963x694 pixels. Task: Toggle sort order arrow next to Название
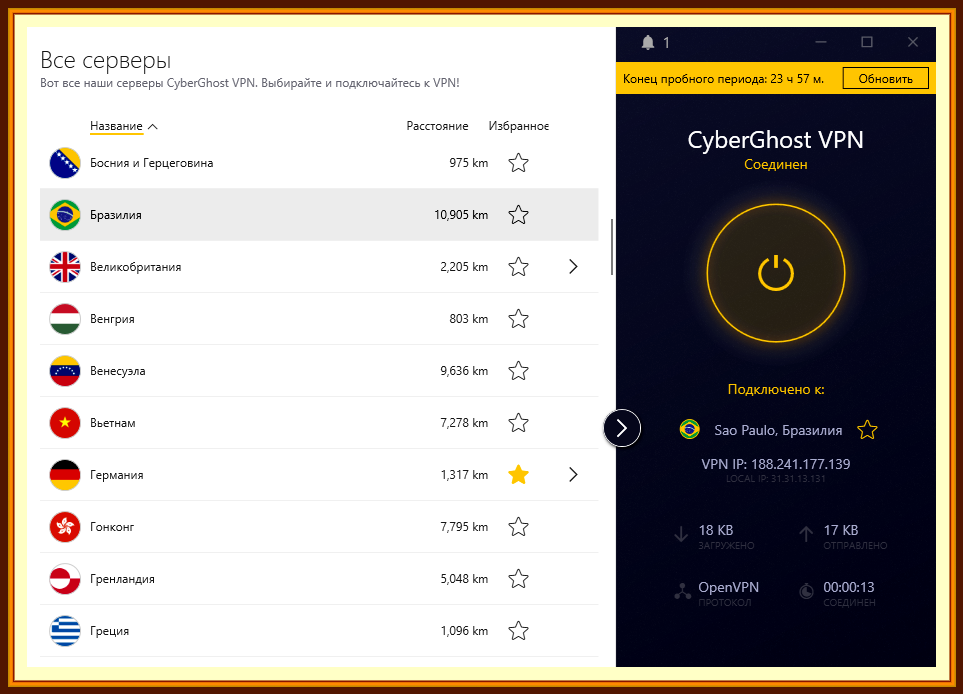click(x=153, y=127)
